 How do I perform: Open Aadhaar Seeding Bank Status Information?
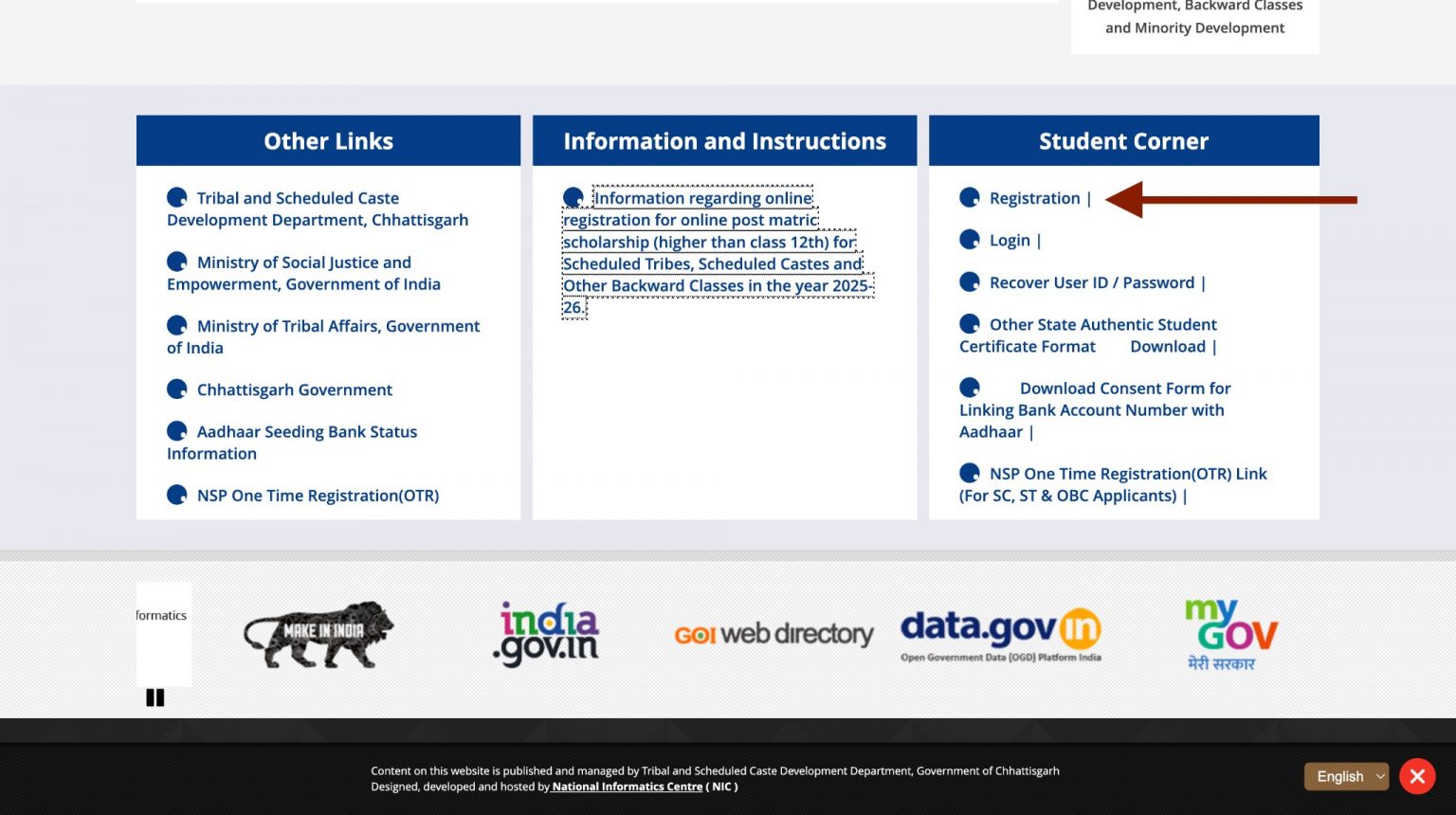(292, 443)
